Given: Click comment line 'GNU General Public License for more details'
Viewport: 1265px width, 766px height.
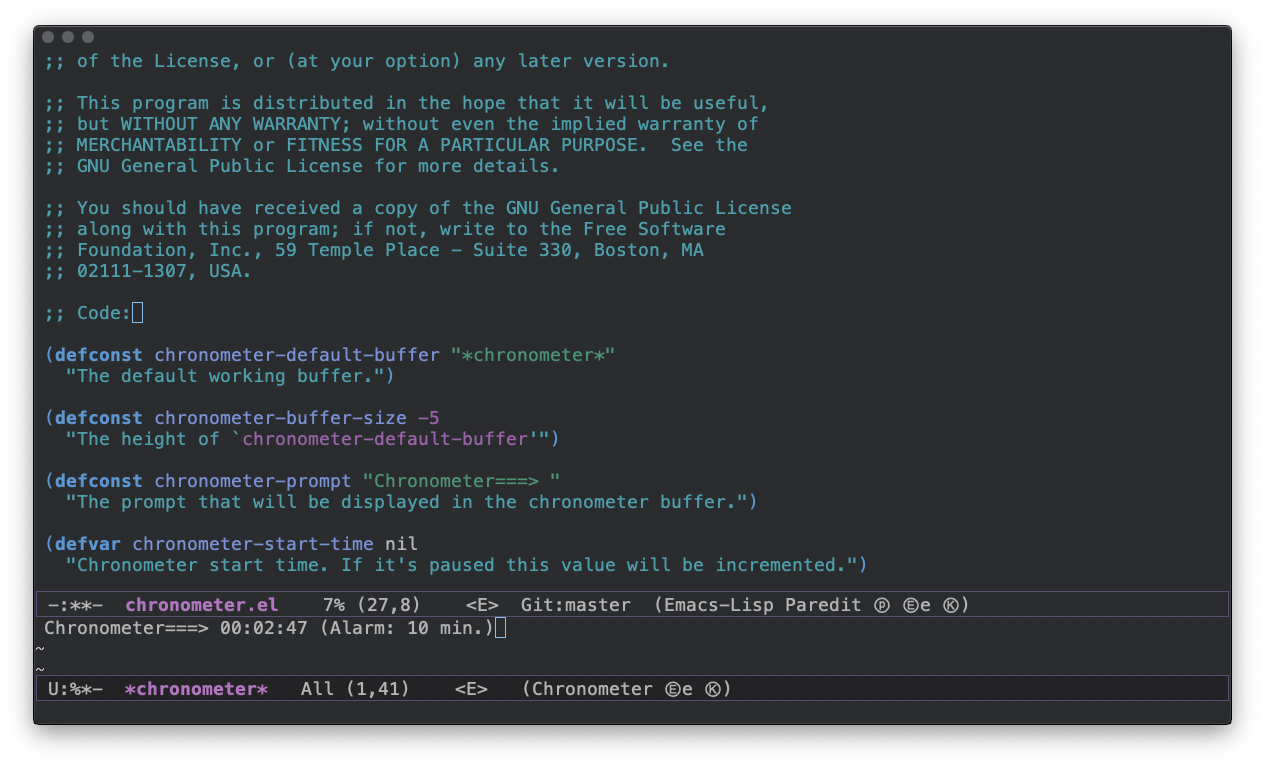Looking at the screenshot, I should pyautogui.click(x=302, y=166).
